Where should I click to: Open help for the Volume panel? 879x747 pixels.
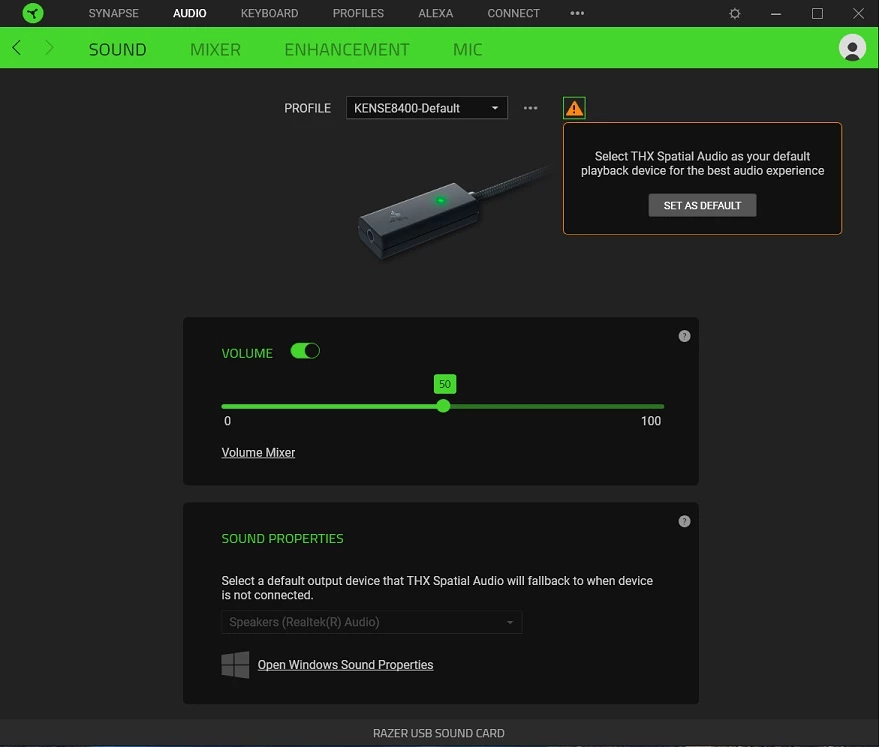click(x=684, y=336)
